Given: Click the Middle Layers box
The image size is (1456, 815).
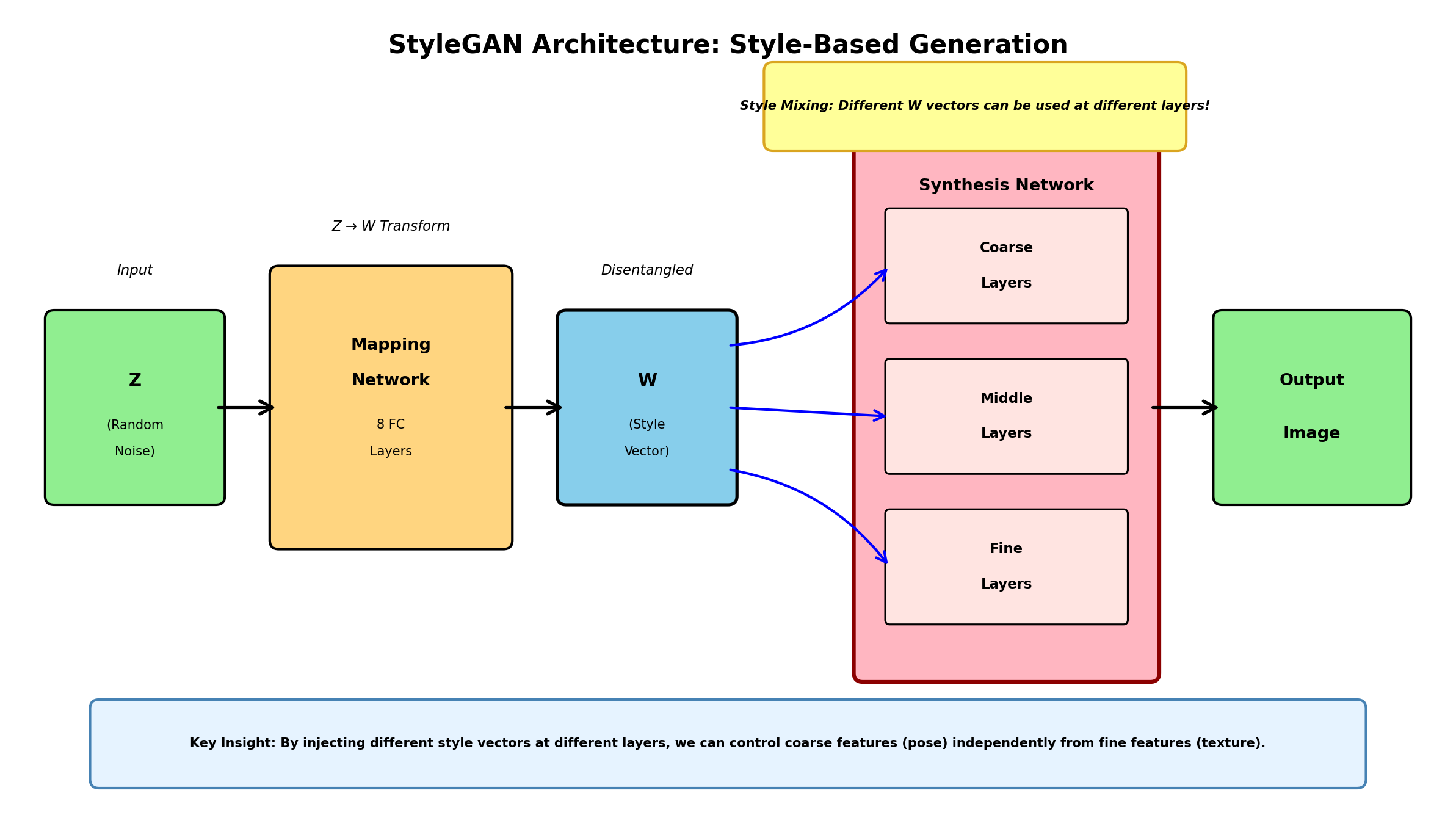Looking at the screenshot, I should click(x=1006, y=416).
